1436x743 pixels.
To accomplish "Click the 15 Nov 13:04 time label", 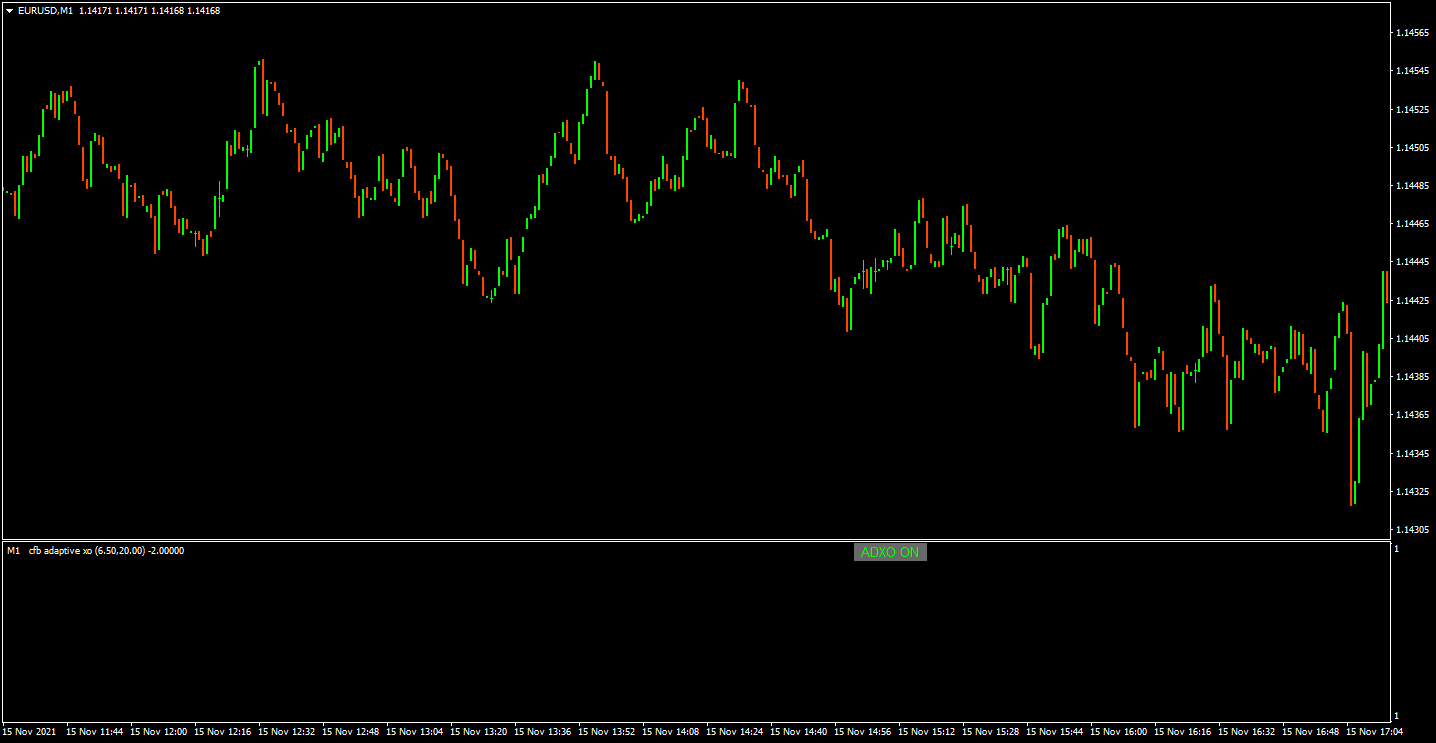I will click(415, 732).
